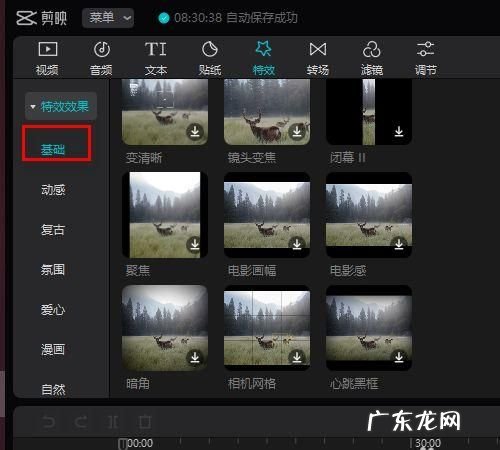Select the 氛围 effects category
The image size is (500, 450).
53,270
